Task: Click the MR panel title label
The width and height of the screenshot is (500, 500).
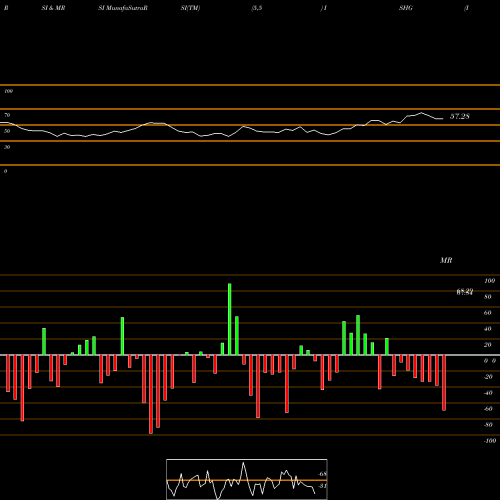Action: click(x=446, y=260)
